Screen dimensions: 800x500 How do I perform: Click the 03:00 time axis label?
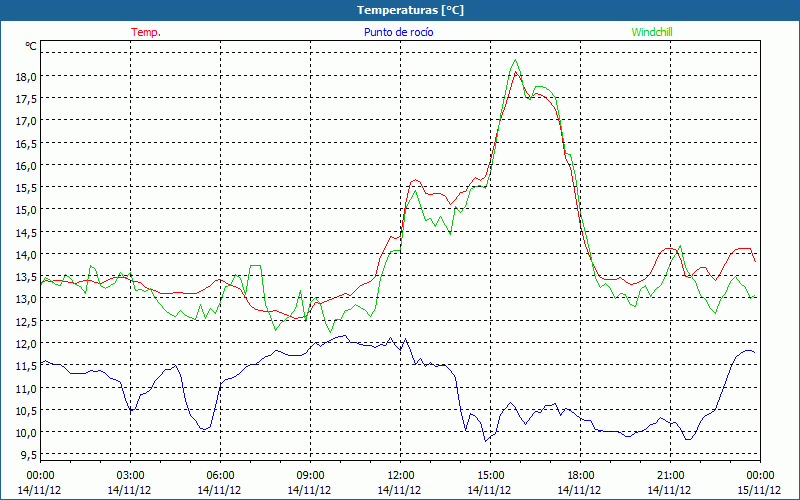[130, 476]
